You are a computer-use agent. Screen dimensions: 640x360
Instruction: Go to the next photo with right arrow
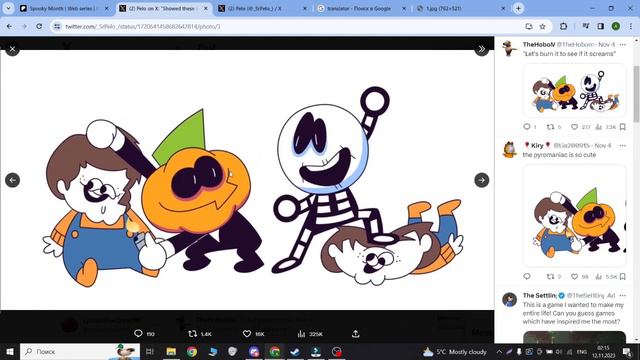click(482, 180)
